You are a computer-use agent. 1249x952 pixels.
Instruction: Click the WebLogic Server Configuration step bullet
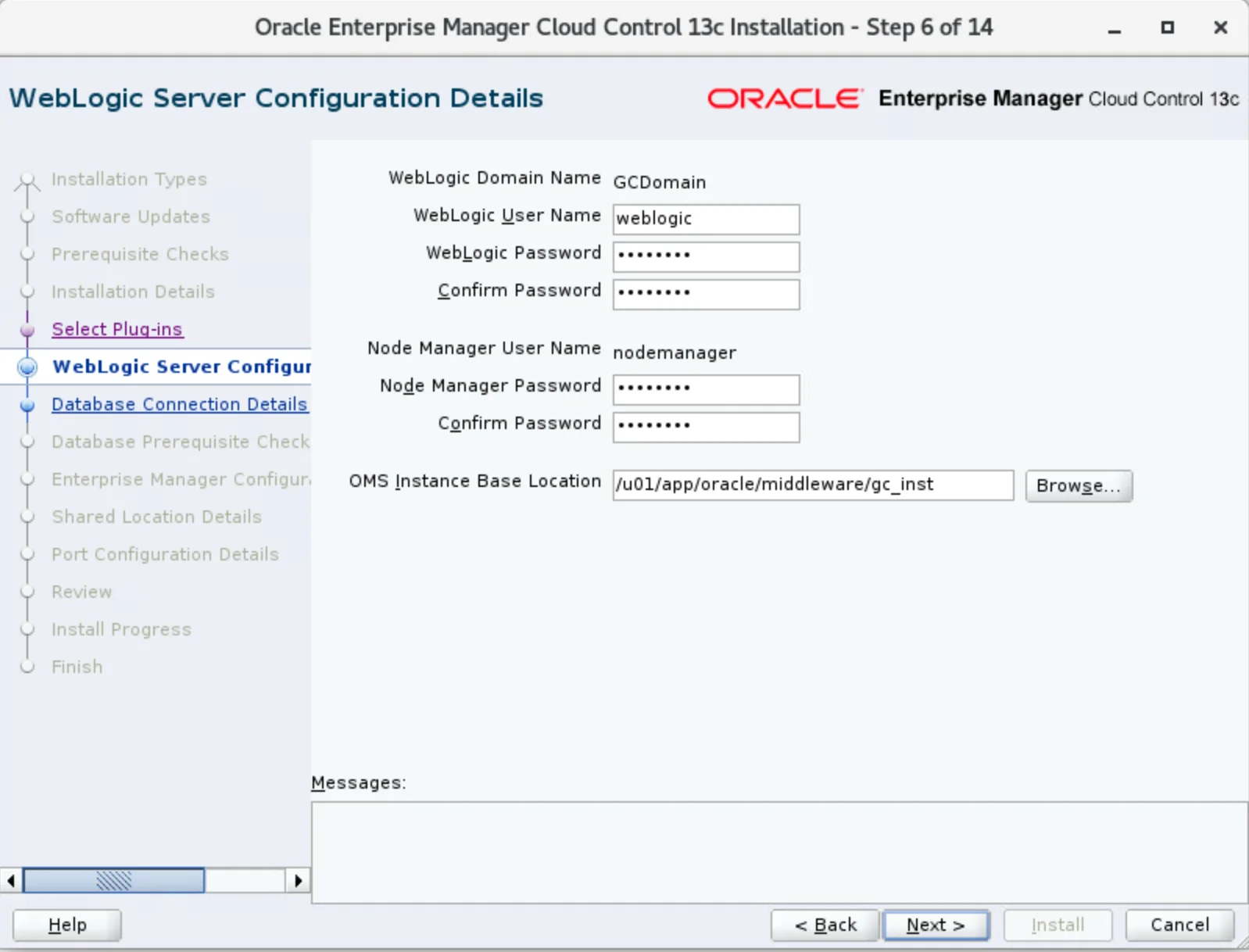pos(27,367)
